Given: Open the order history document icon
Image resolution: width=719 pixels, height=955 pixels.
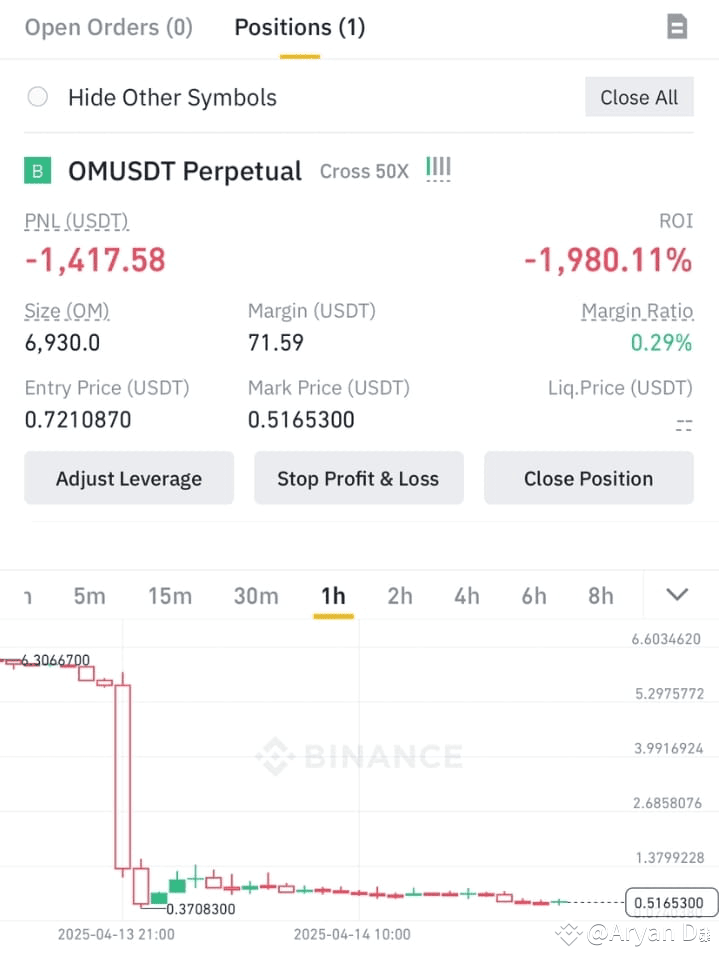Looking at the screenshot, I should pos(676,27).
